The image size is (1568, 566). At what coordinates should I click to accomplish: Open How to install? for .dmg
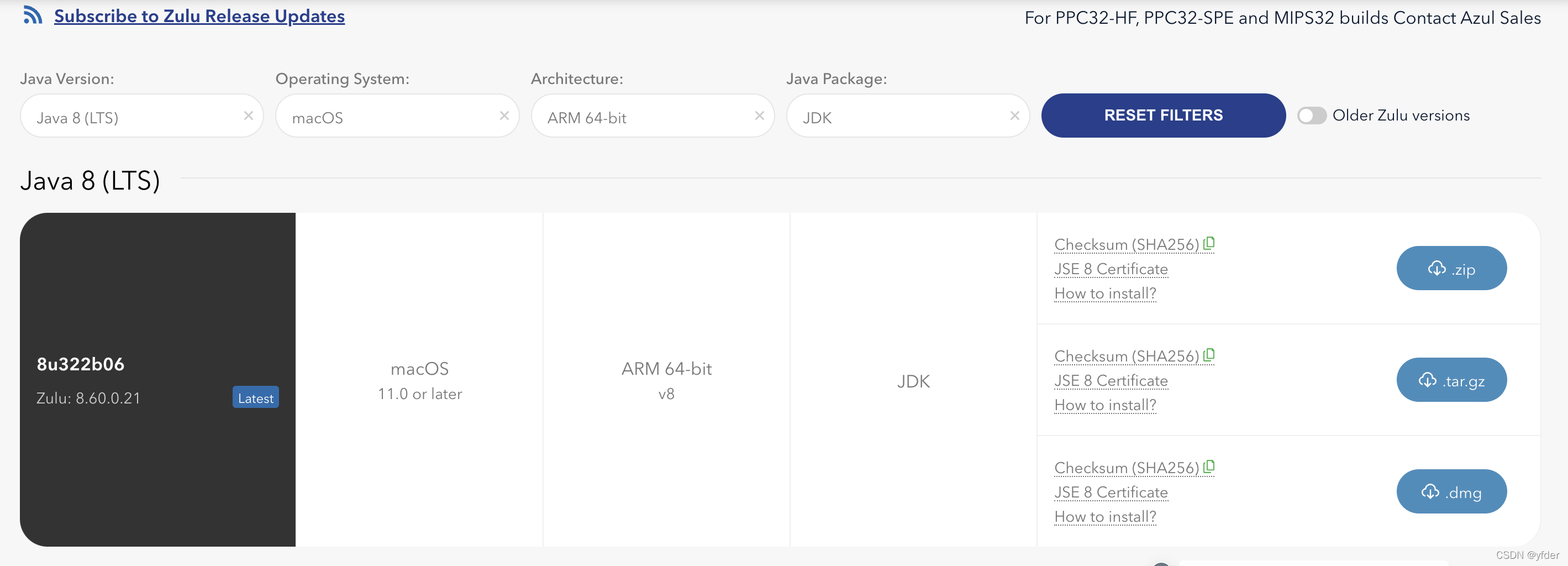[1105, 516]
